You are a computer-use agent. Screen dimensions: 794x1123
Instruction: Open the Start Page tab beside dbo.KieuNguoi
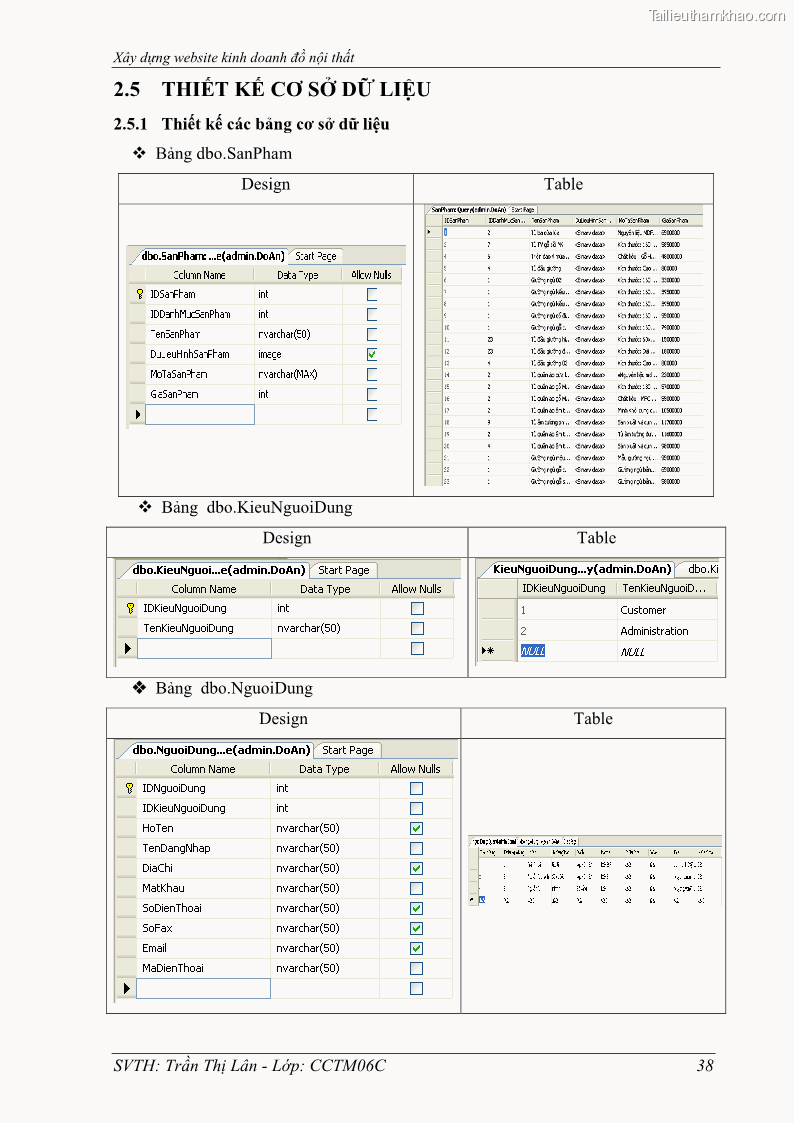(x=343, y=570)
